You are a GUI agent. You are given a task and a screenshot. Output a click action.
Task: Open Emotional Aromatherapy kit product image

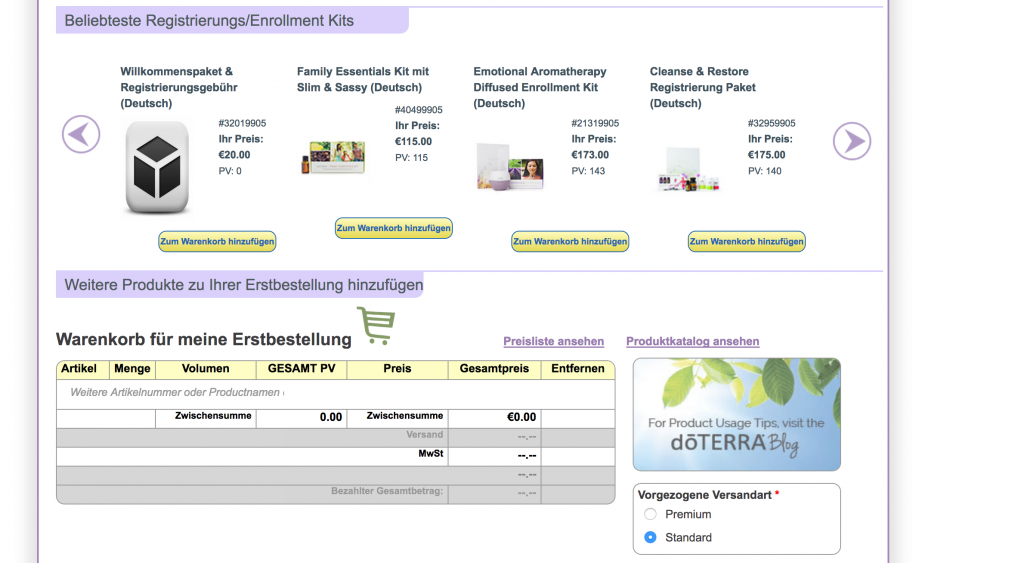(x=510, y=168)
